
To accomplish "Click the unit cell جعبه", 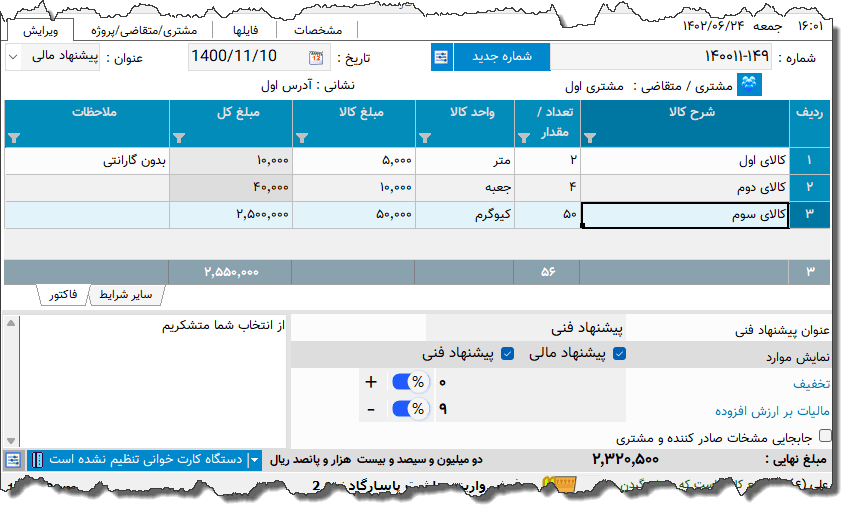I will [465, 188].
